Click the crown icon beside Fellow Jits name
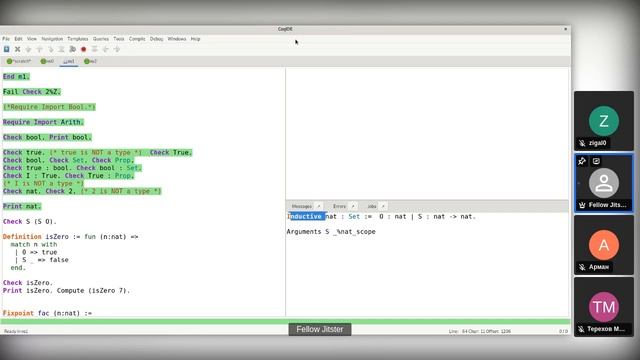640x360 pixels. (582, 205)
